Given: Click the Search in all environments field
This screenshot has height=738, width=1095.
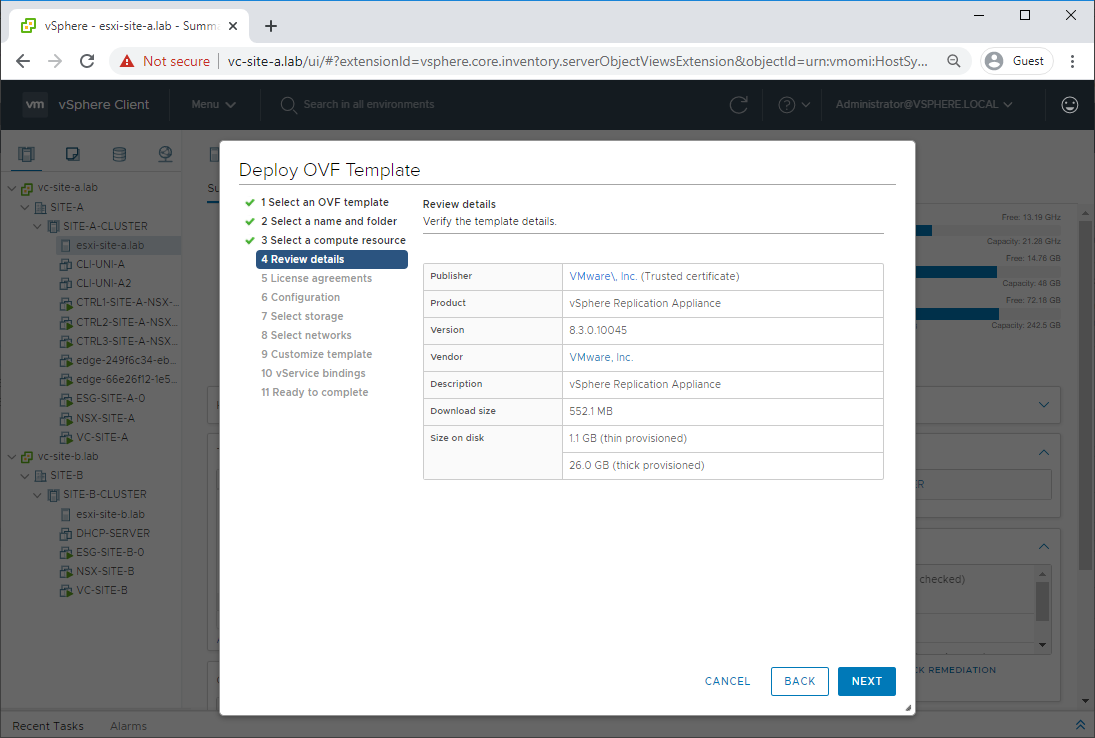Looking at the screenshot, I should (x=369, y=105).
